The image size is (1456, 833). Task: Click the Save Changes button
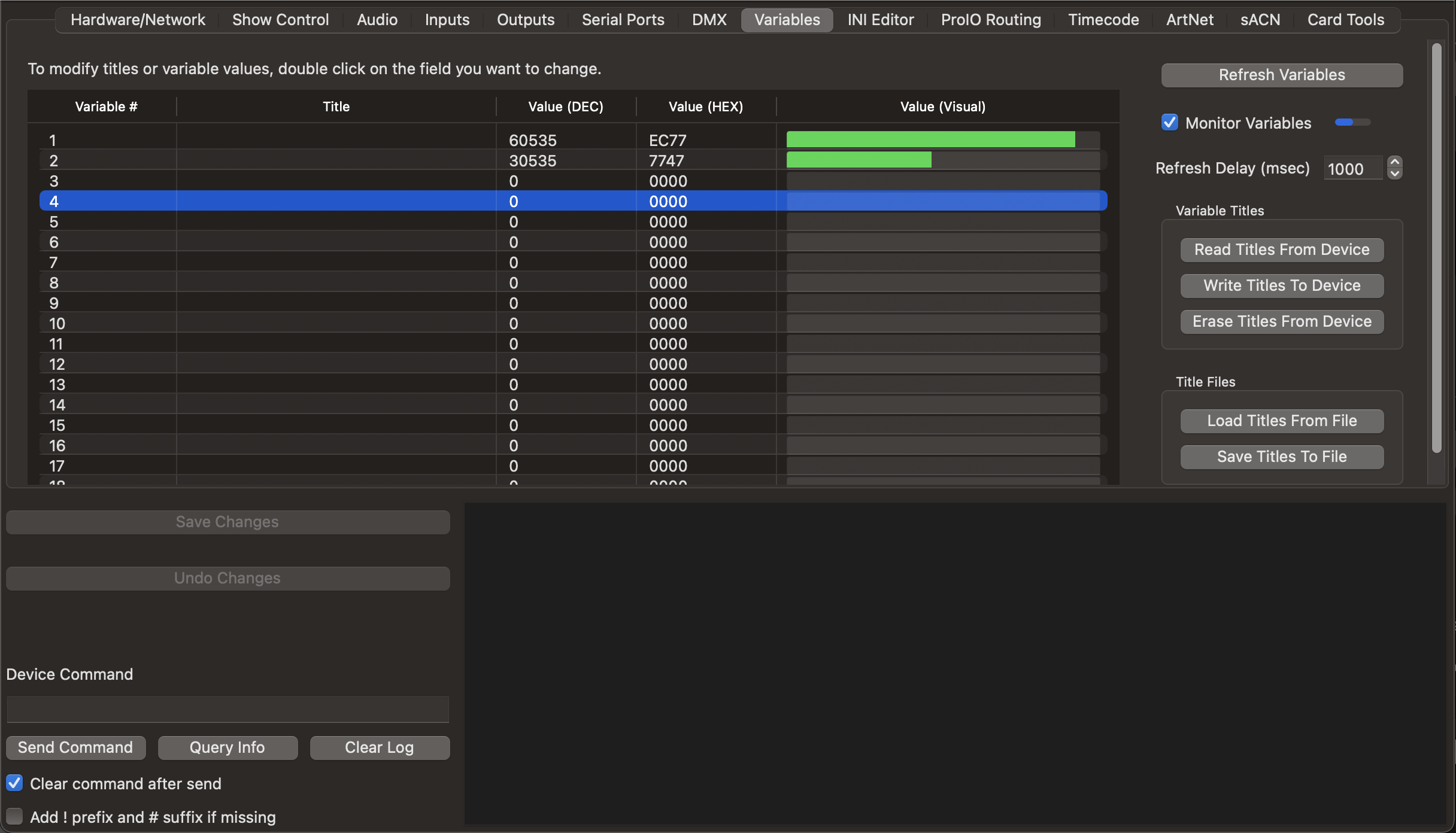pyautogui.click(x=227, y=522)
